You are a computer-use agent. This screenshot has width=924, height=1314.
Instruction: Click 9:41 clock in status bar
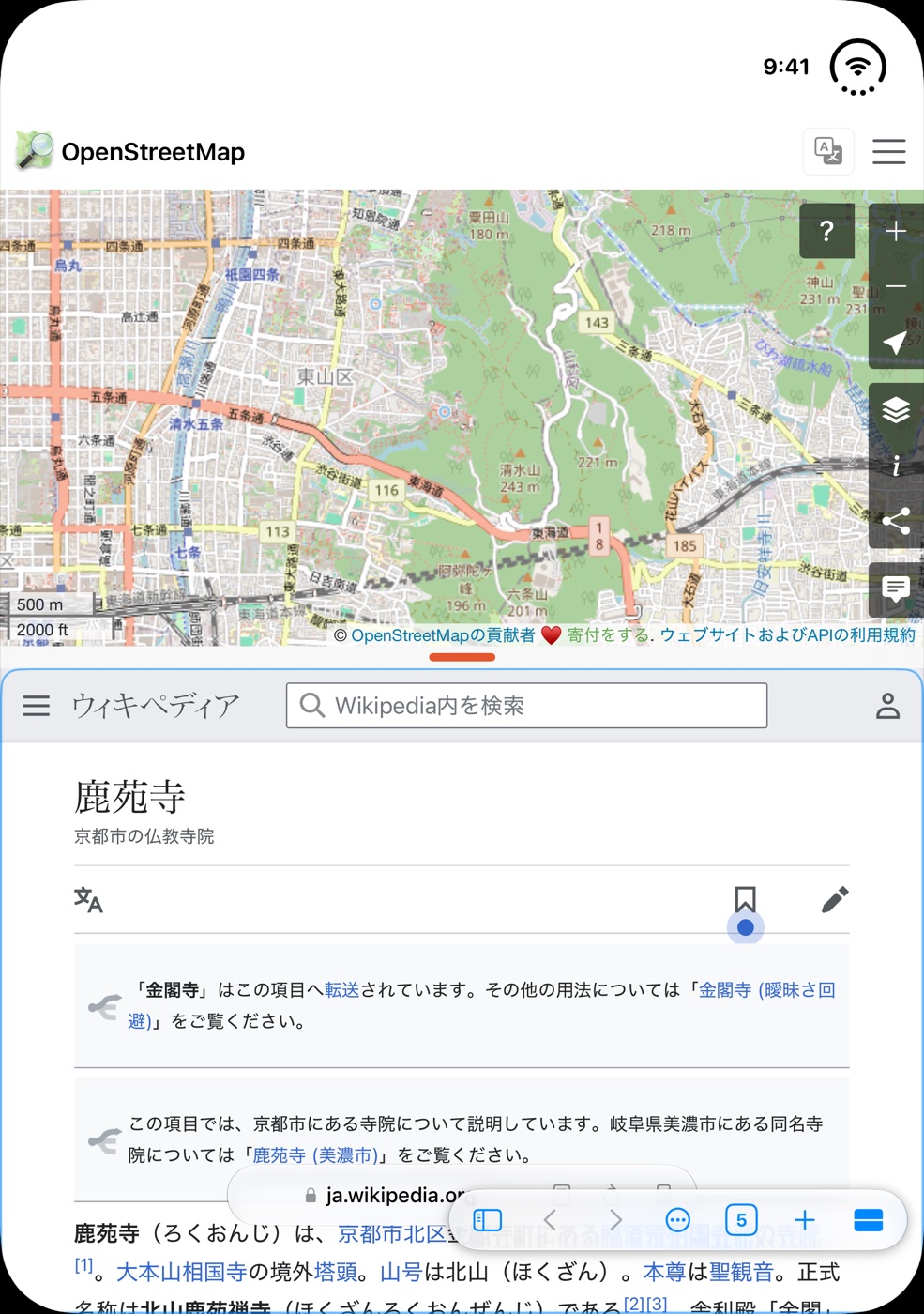pos(786,67)
